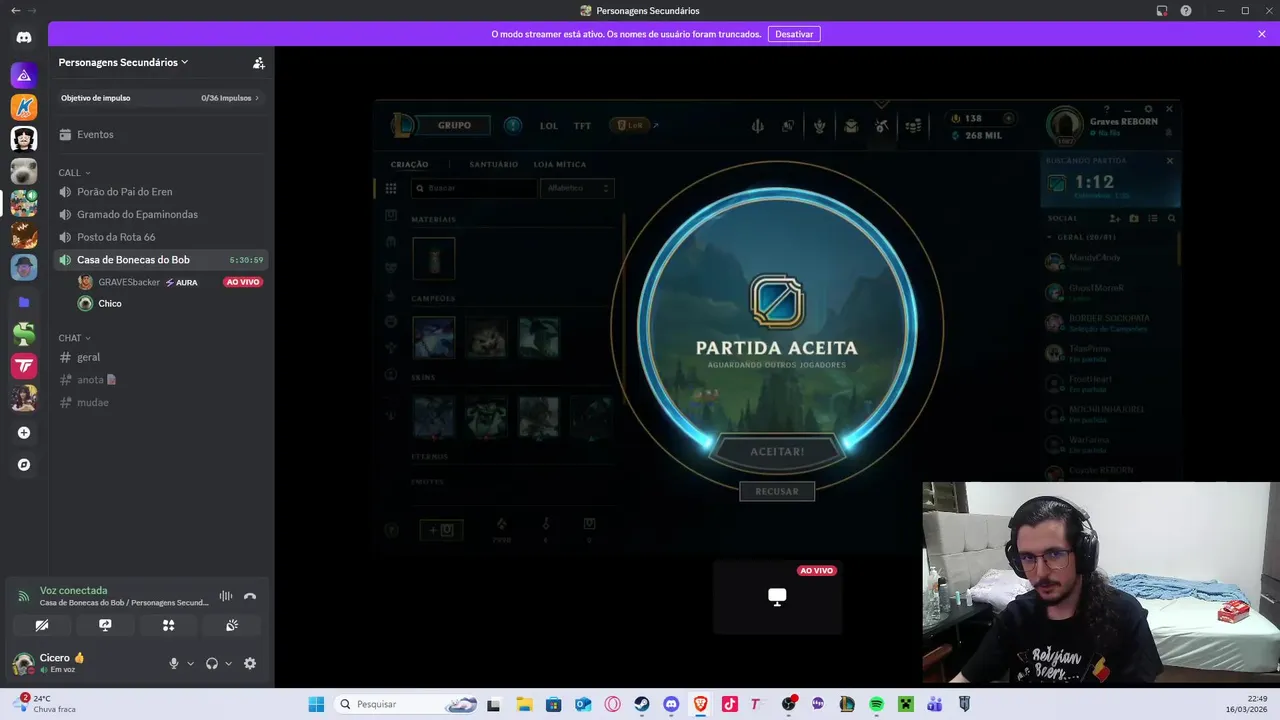The height and width of the screenshot is (720, 1280).
Task: Select the LOL tab in League client
Action: (x=549, y=126)
